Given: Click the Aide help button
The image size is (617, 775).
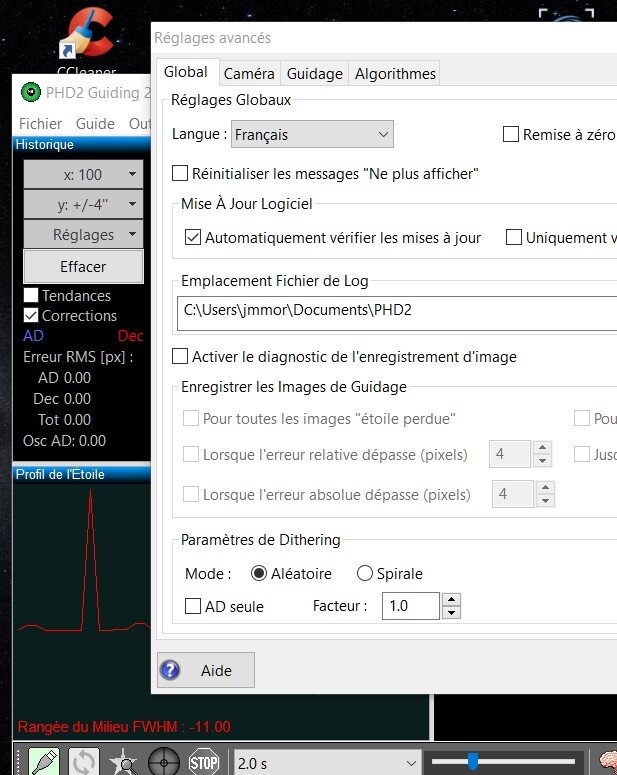Looking at the screenshot, I should pyautogui.click(x=206, y=670).
